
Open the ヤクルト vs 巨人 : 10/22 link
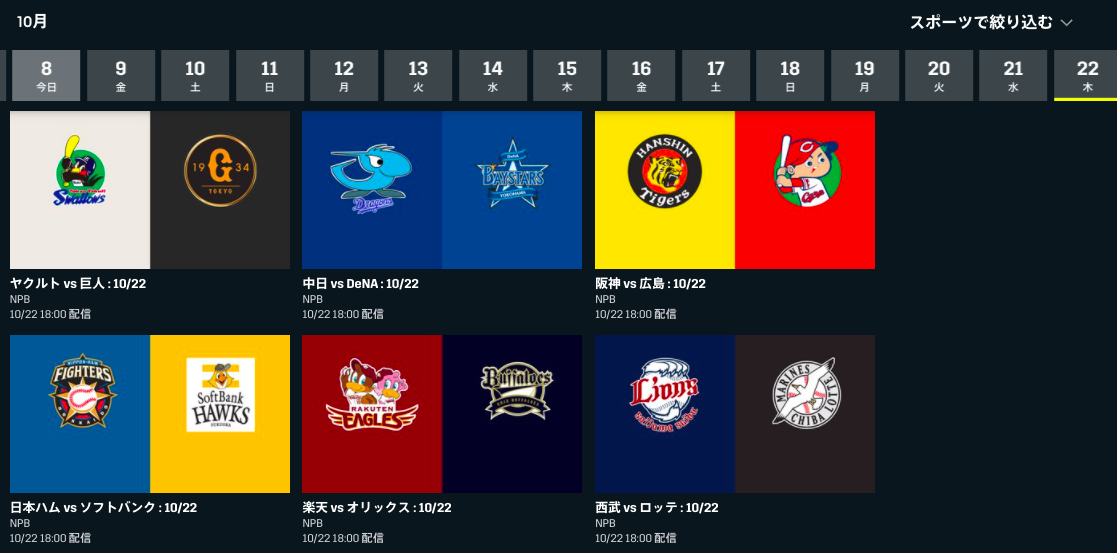click(x=78, y=284)
